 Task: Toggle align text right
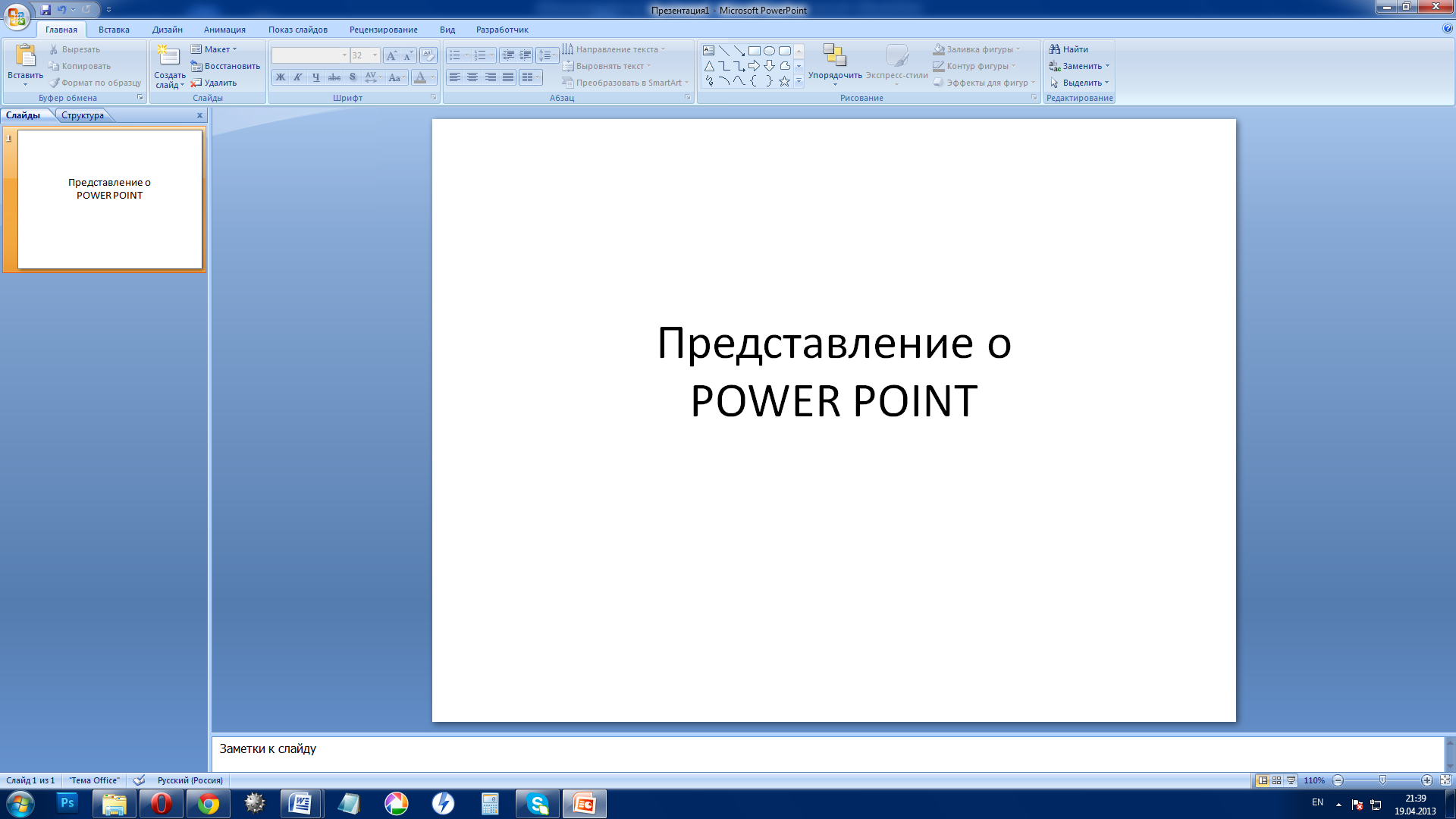tap(491, 77)
